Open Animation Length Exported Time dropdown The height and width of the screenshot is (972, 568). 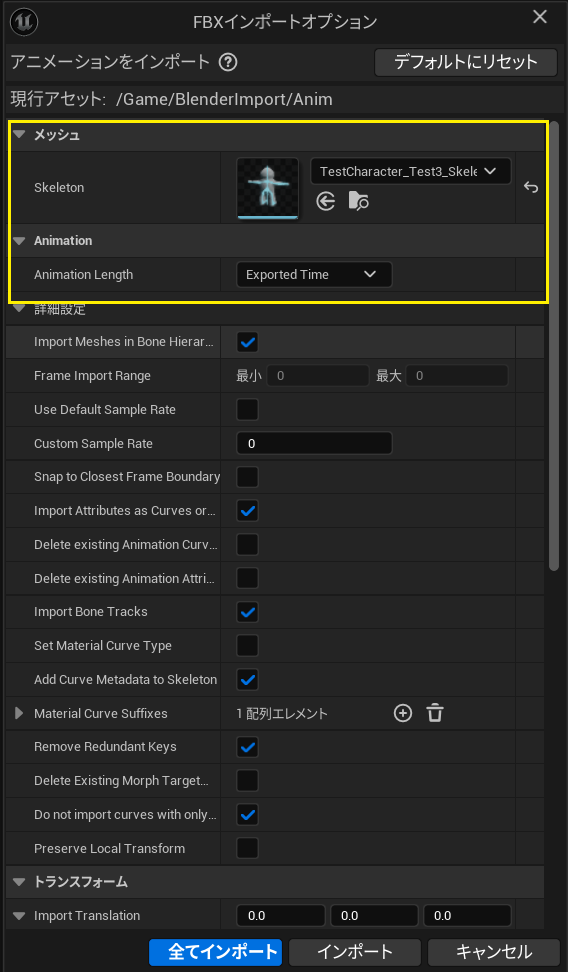pos(314,275)
